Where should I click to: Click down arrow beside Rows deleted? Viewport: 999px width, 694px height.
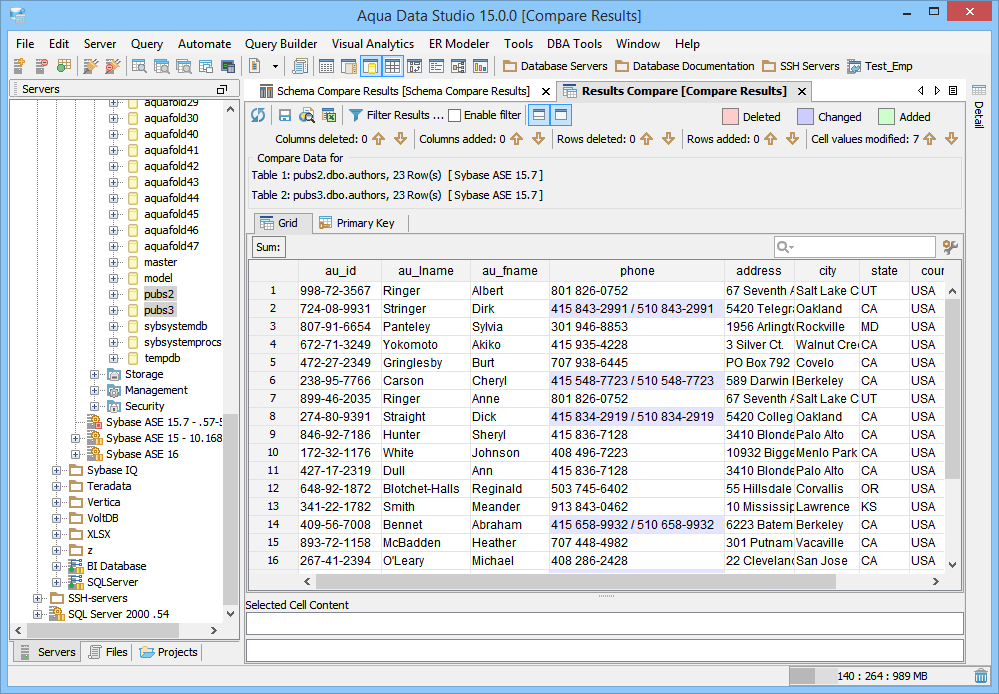pos(668,139)
